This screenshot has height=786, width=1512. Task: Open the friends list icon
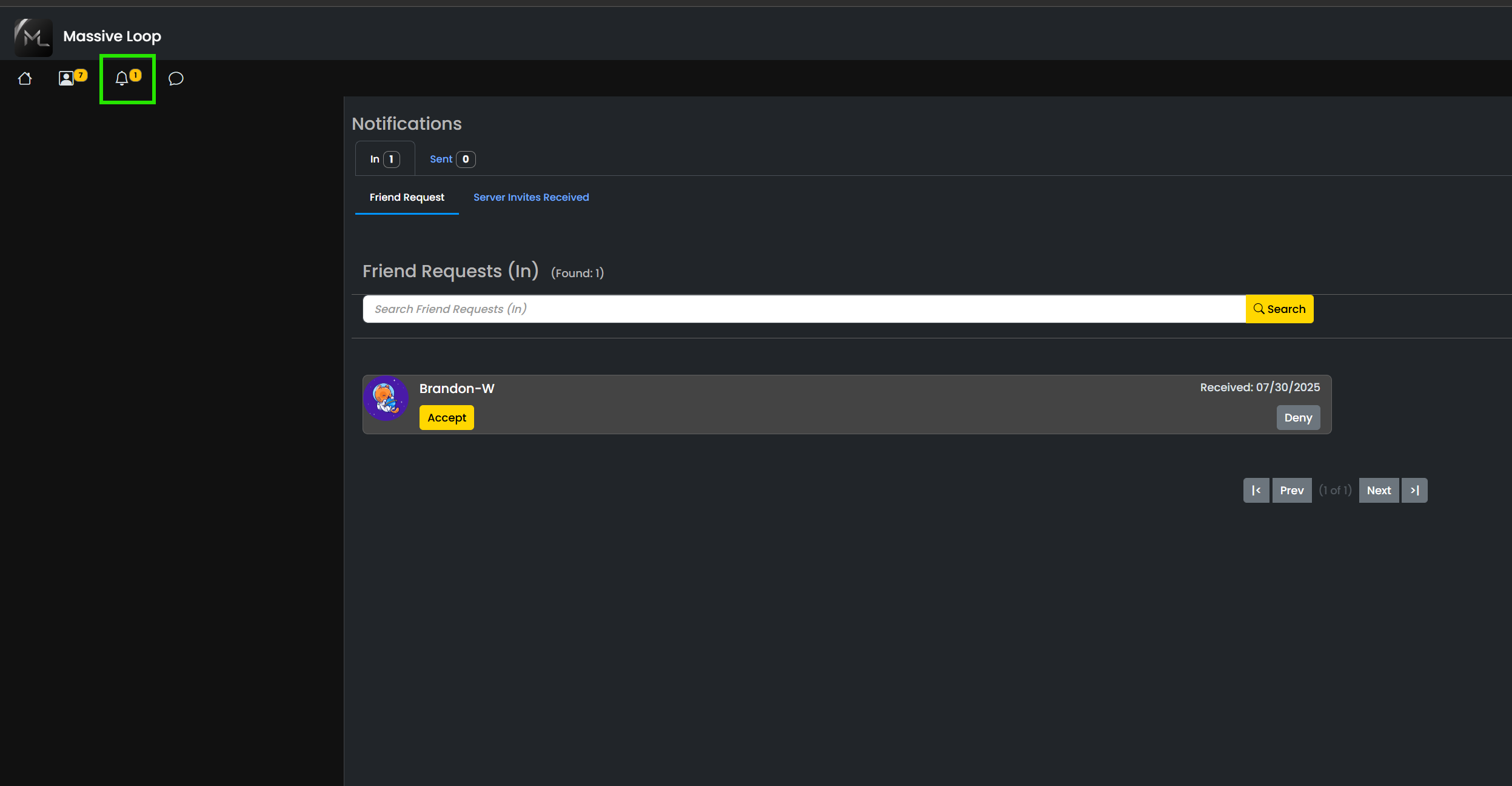(66, 78)
